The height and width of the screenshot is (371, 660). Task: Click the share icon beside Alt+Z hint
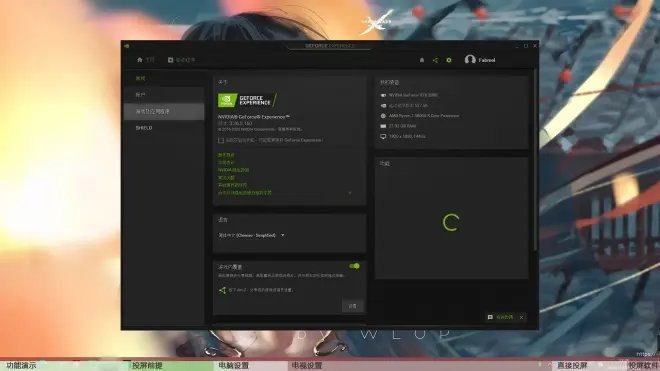[x=222, y=290]
